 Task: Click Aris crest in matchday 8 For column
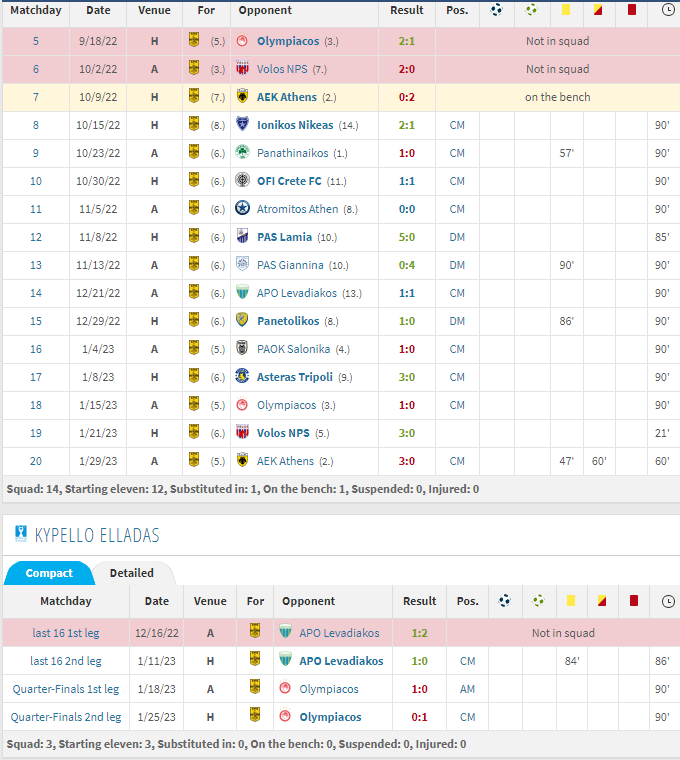coord(194,124)
